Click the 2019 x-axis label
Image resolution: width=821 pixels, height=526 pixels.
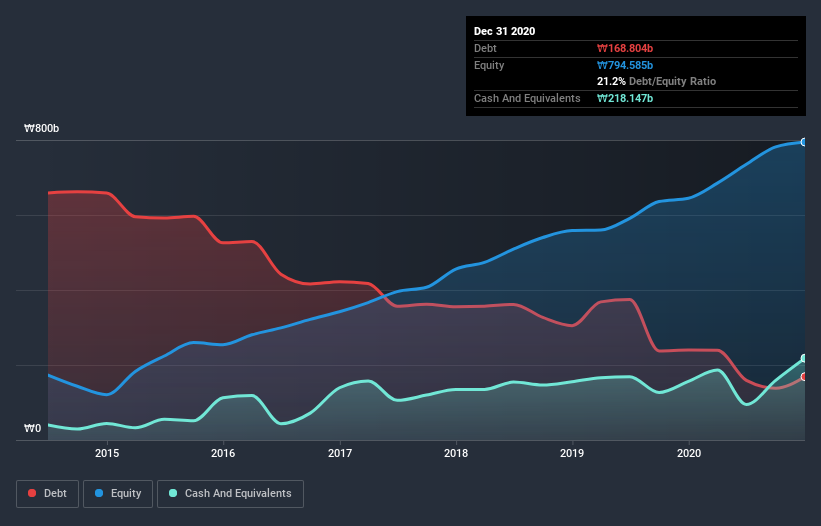[x=572, y=453]
